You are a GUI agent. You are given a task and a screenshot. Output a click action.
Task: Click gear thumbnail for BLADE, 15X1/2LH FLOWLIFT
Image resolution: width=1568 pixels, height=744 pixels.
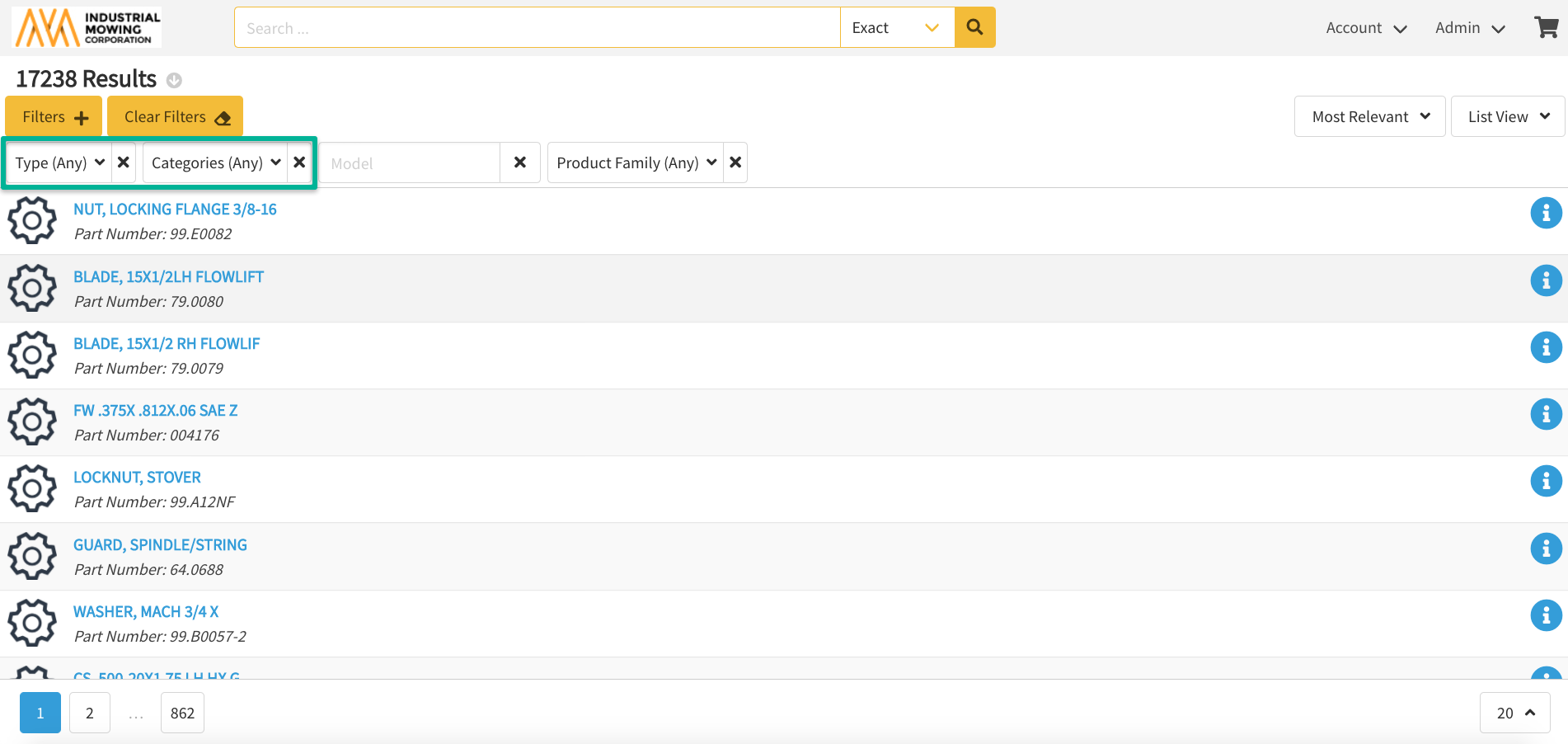click(32, 288)
